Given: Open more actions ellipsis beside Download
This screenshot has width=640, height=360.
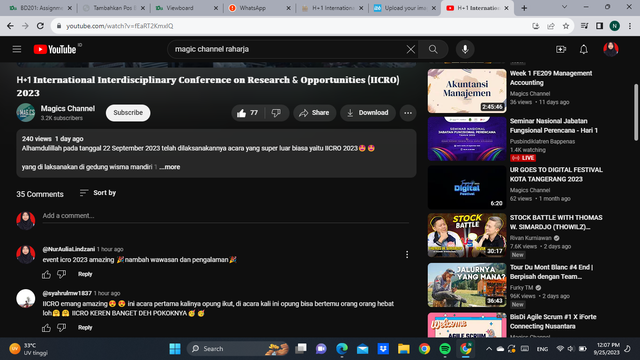Looking at the screenshot, I should [x=408, y=113].
